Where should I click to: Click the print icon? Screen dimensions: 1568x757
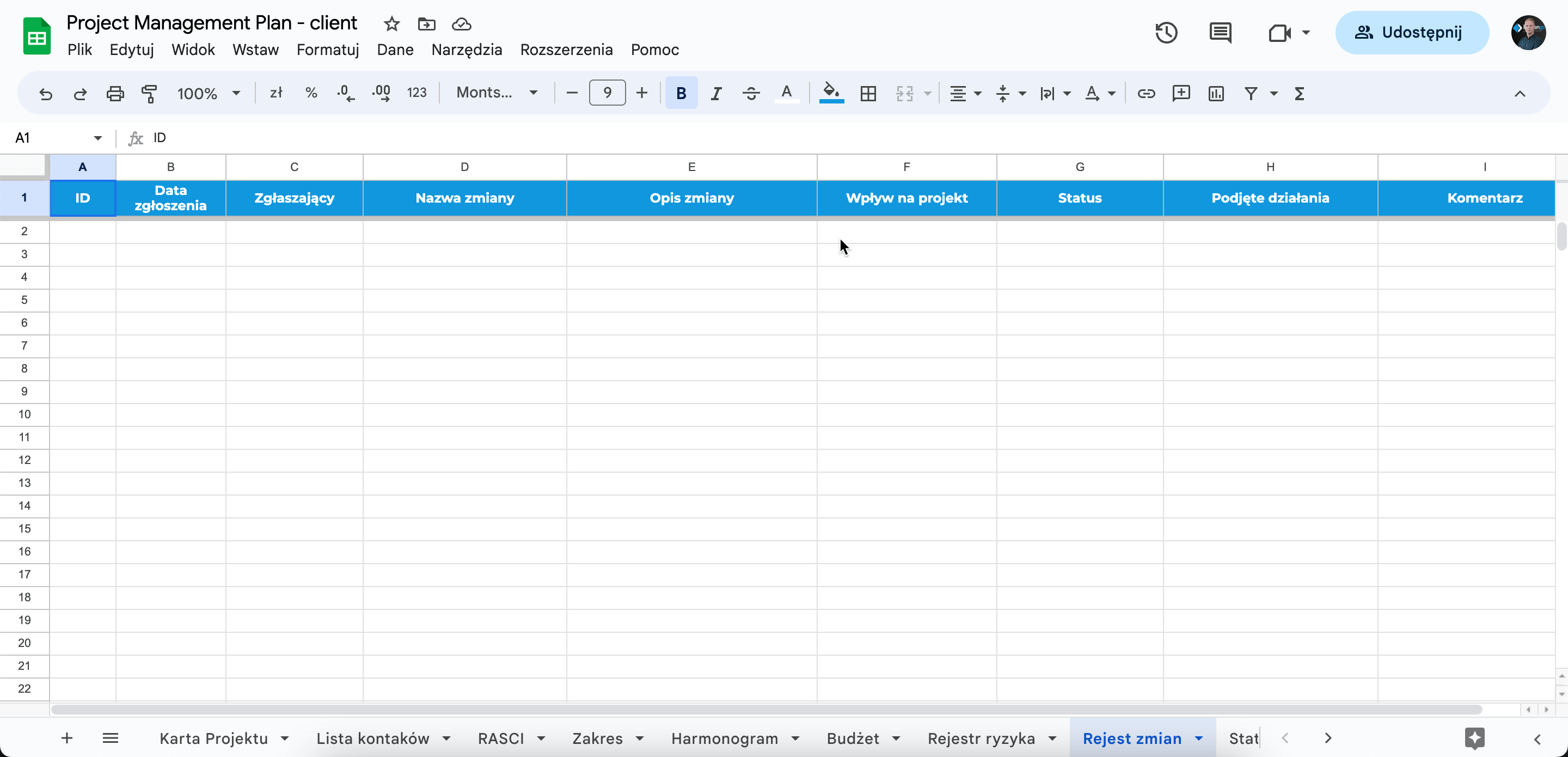(115, 93)
